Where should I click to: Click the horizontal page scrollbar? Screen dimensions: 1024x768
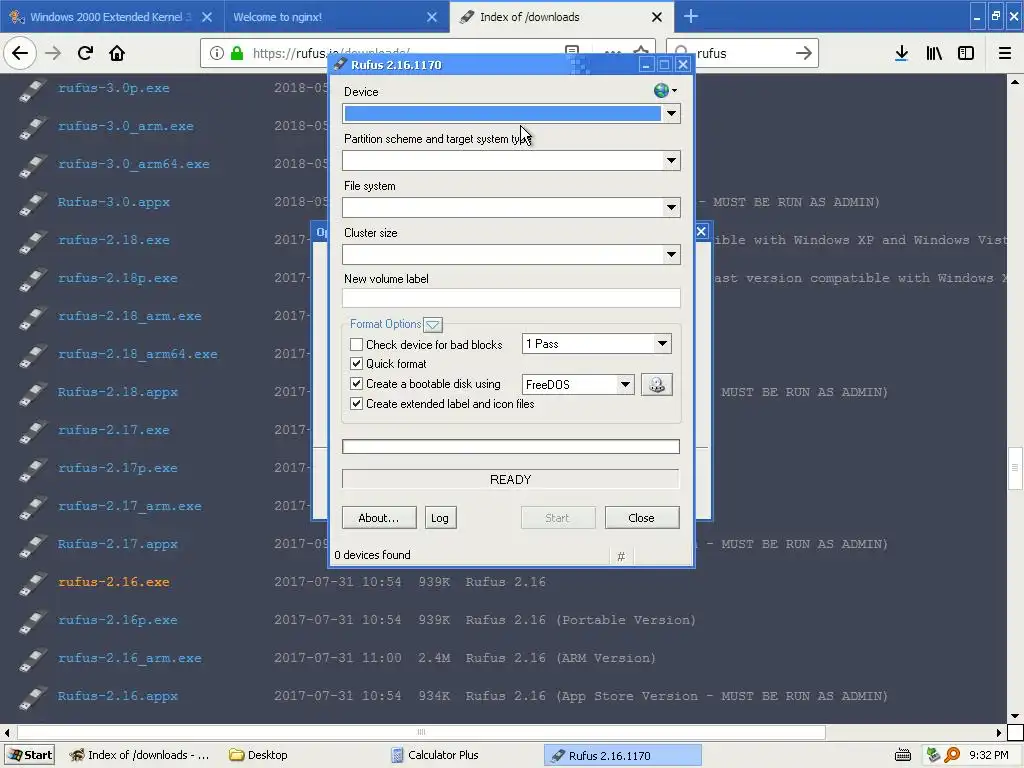click(421, 732)
